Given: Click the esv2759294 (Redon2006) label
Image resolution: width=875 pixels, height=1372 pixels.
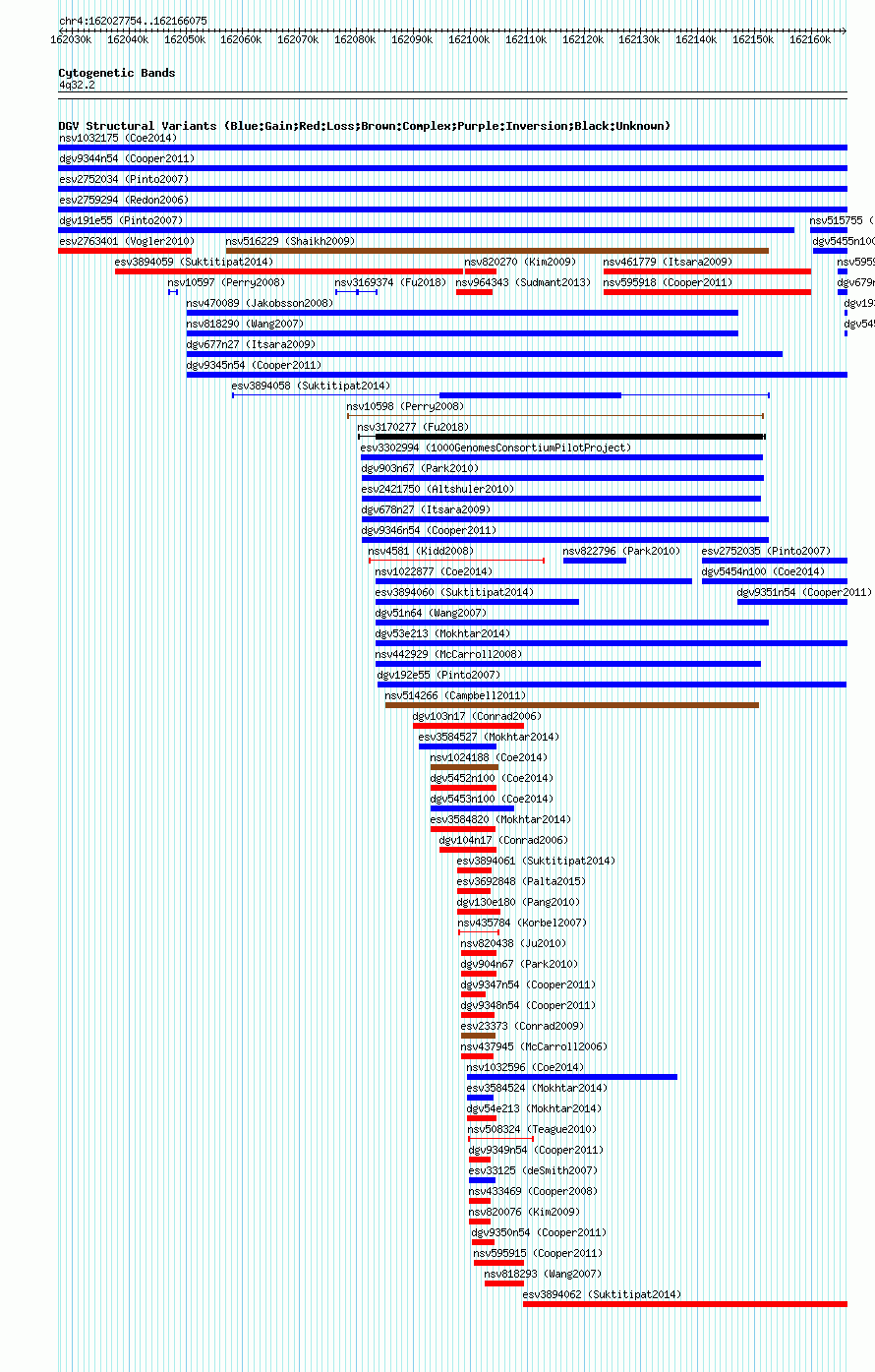Looking at the screenshot, I should [x=124, y=200].
